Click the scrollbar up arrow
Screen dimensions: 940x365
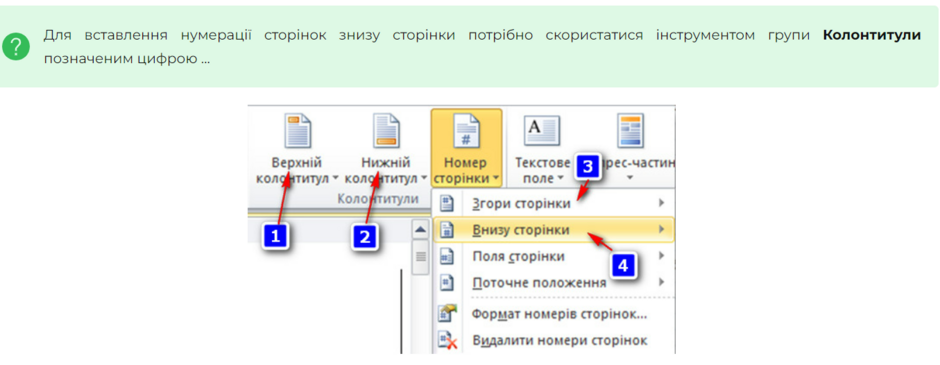pyautogui.click(x=421, y=230)
